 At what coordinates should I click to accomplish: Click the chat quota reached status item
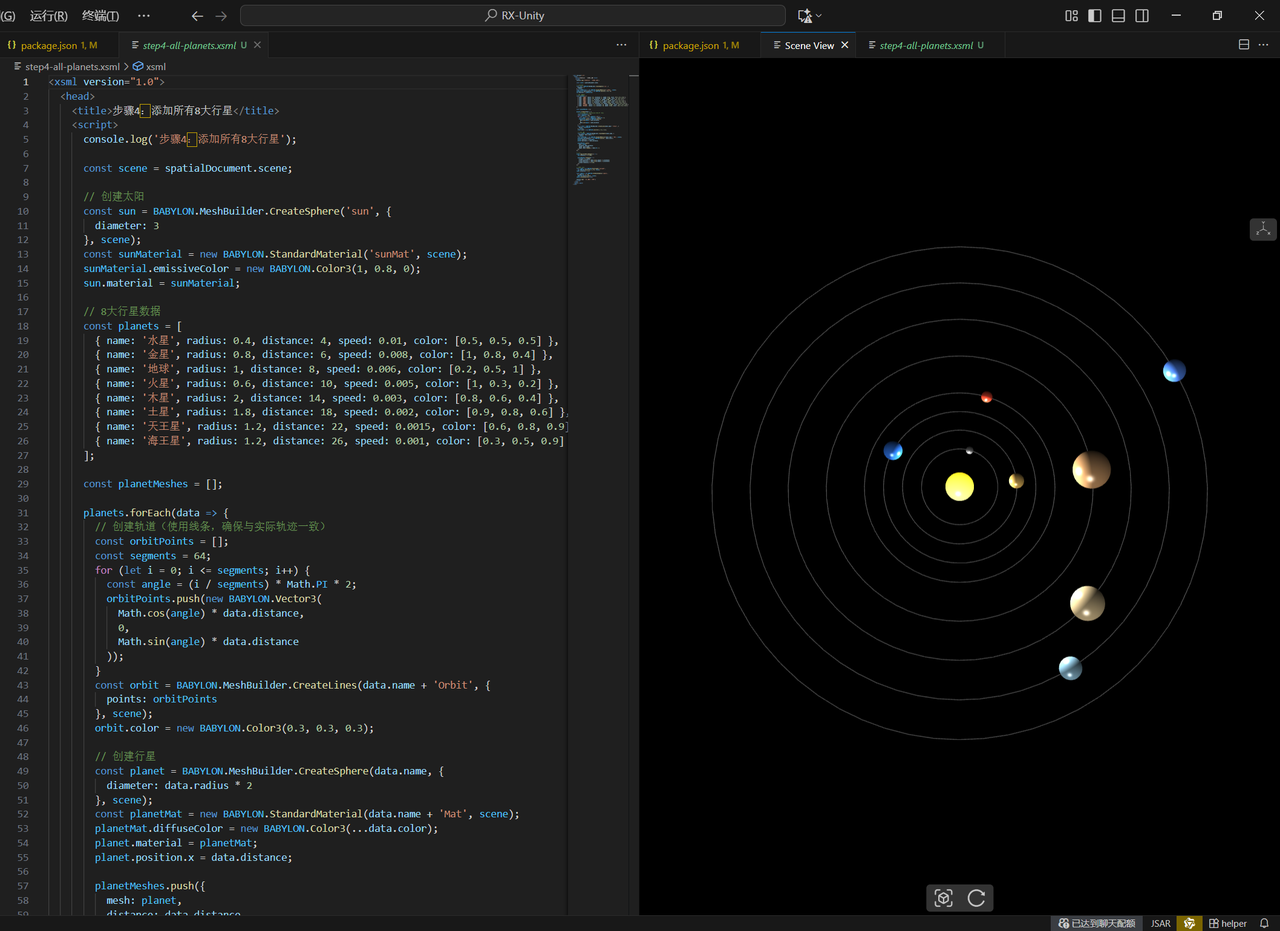click(x=1097, y=923)
